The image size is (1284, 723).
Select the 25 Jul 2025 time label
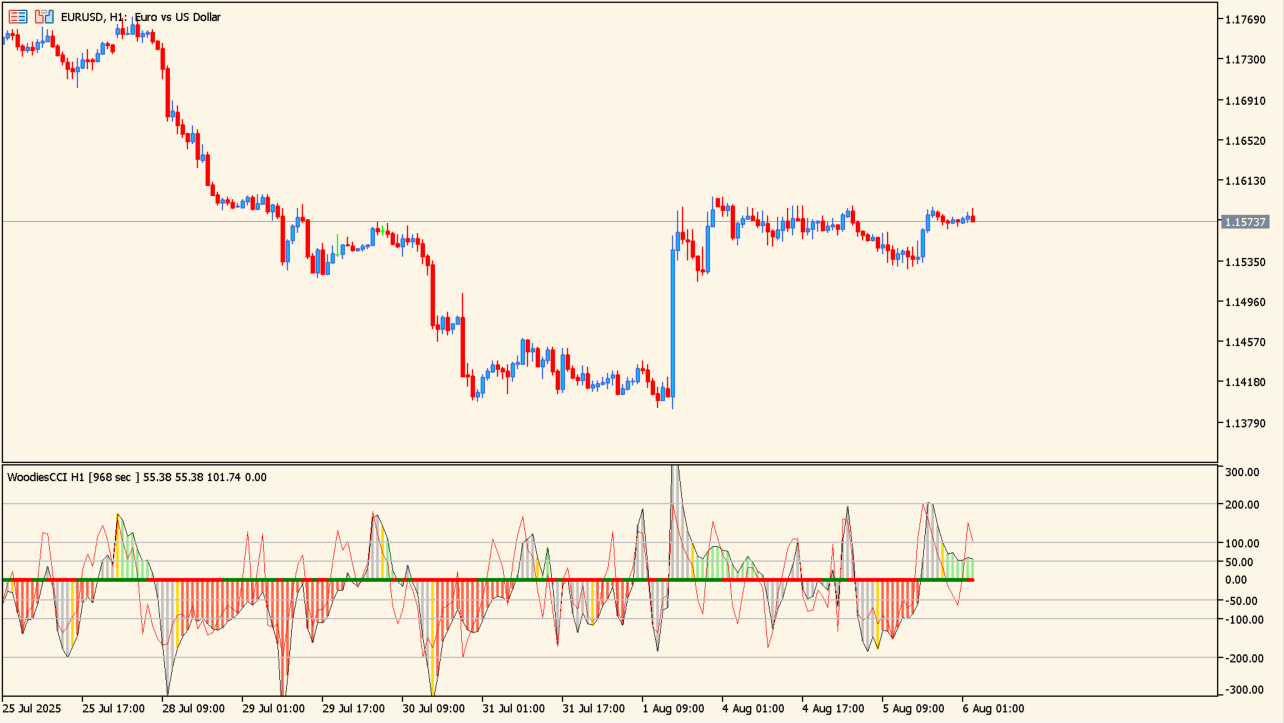point(32,708)
